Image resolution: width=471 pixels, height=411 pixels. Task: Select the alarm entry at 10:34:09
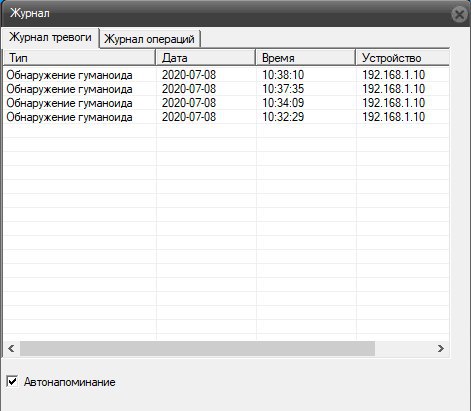coord(226,103)
